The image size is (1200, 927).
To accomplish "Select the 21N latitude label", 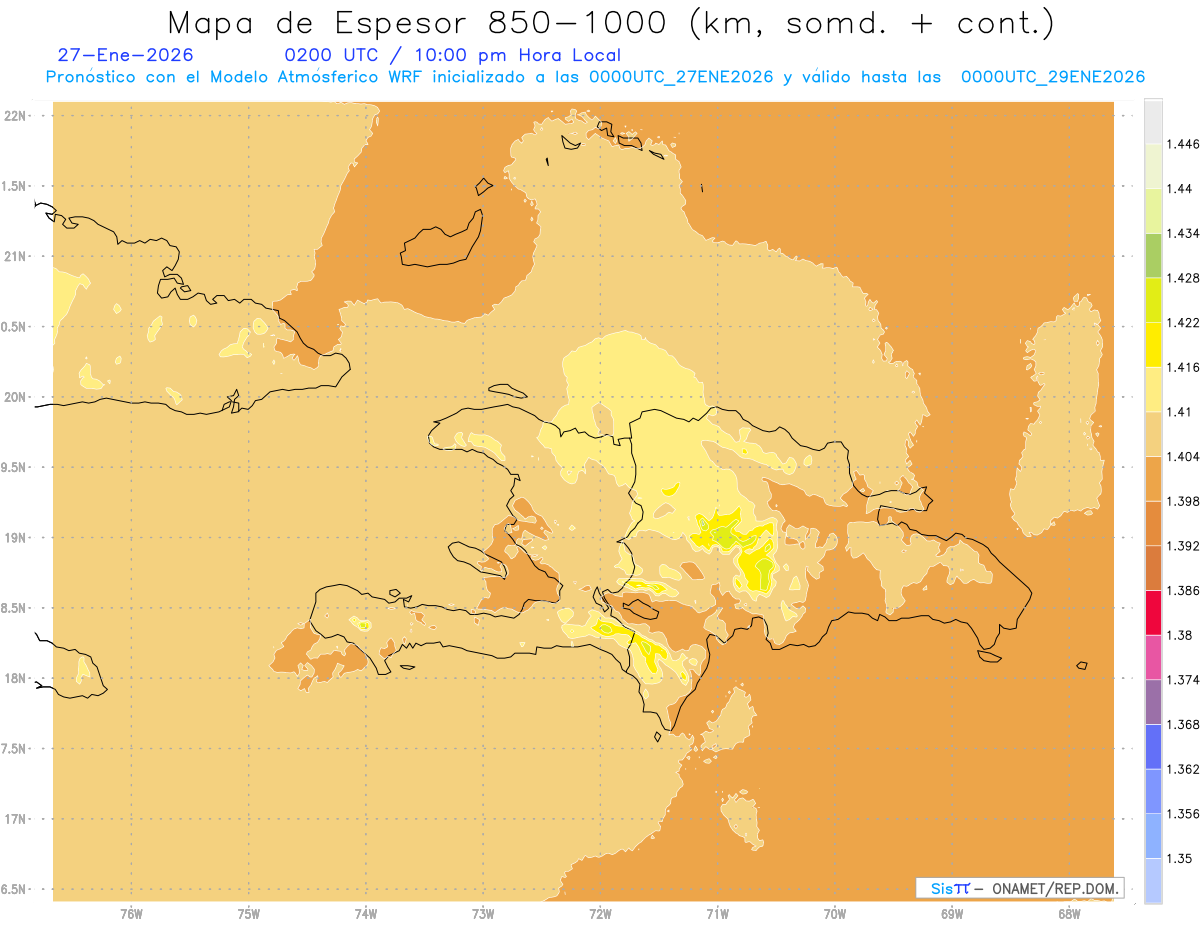I will coord(16,256).
